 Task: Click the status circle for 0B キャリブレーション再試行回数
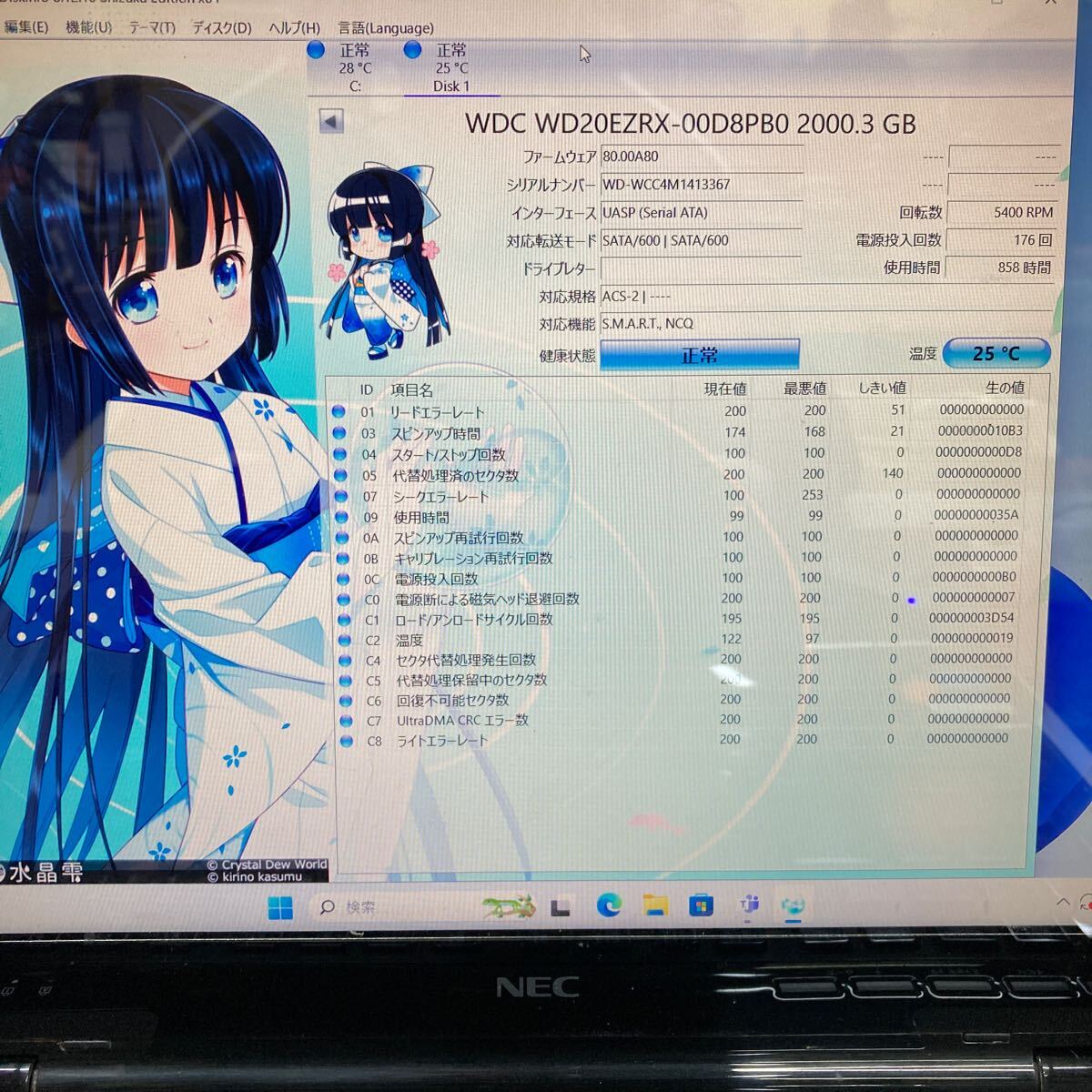[x=342, y=558]
